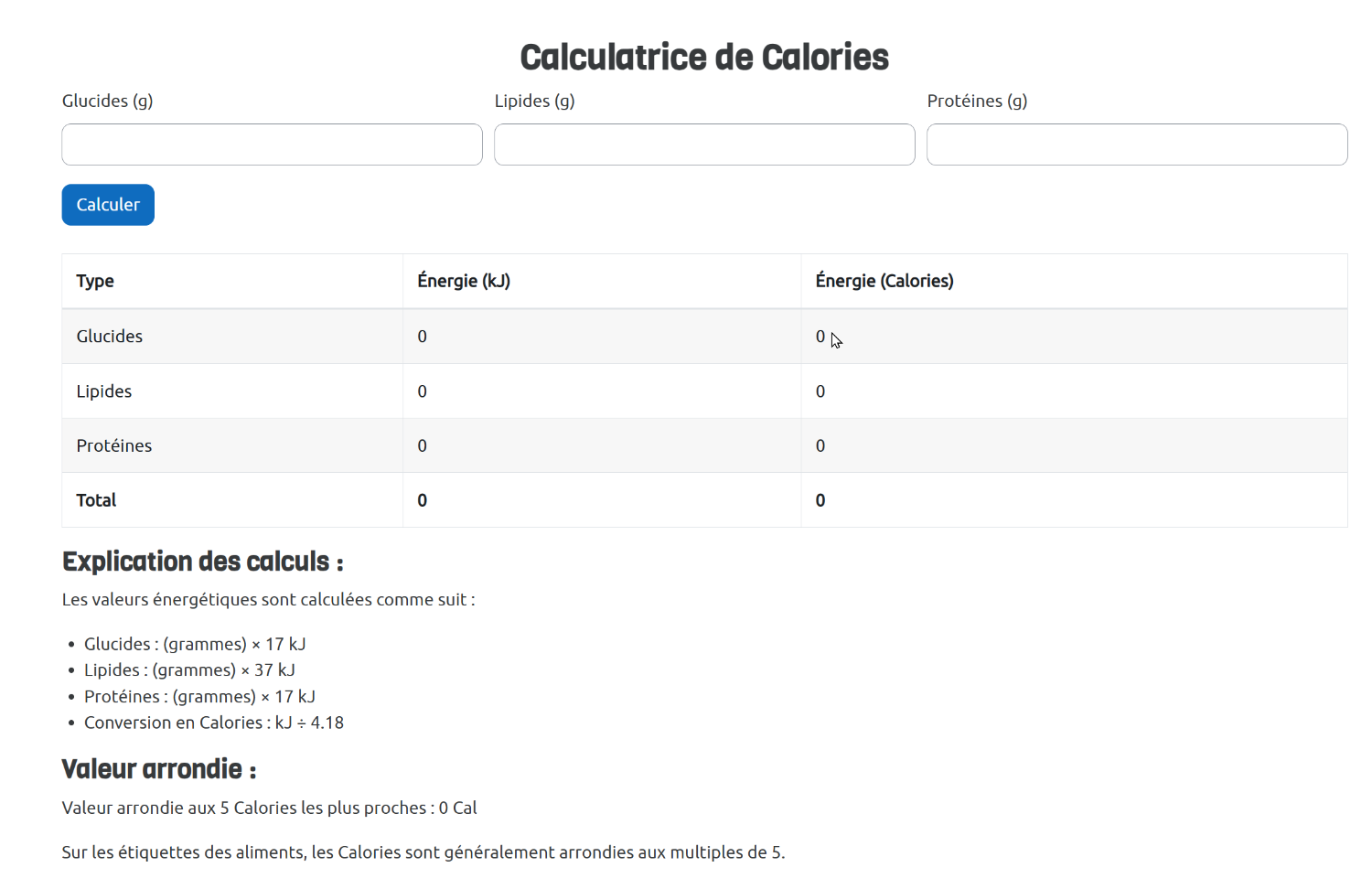Select the Glucides row label in table

point(110,337)
